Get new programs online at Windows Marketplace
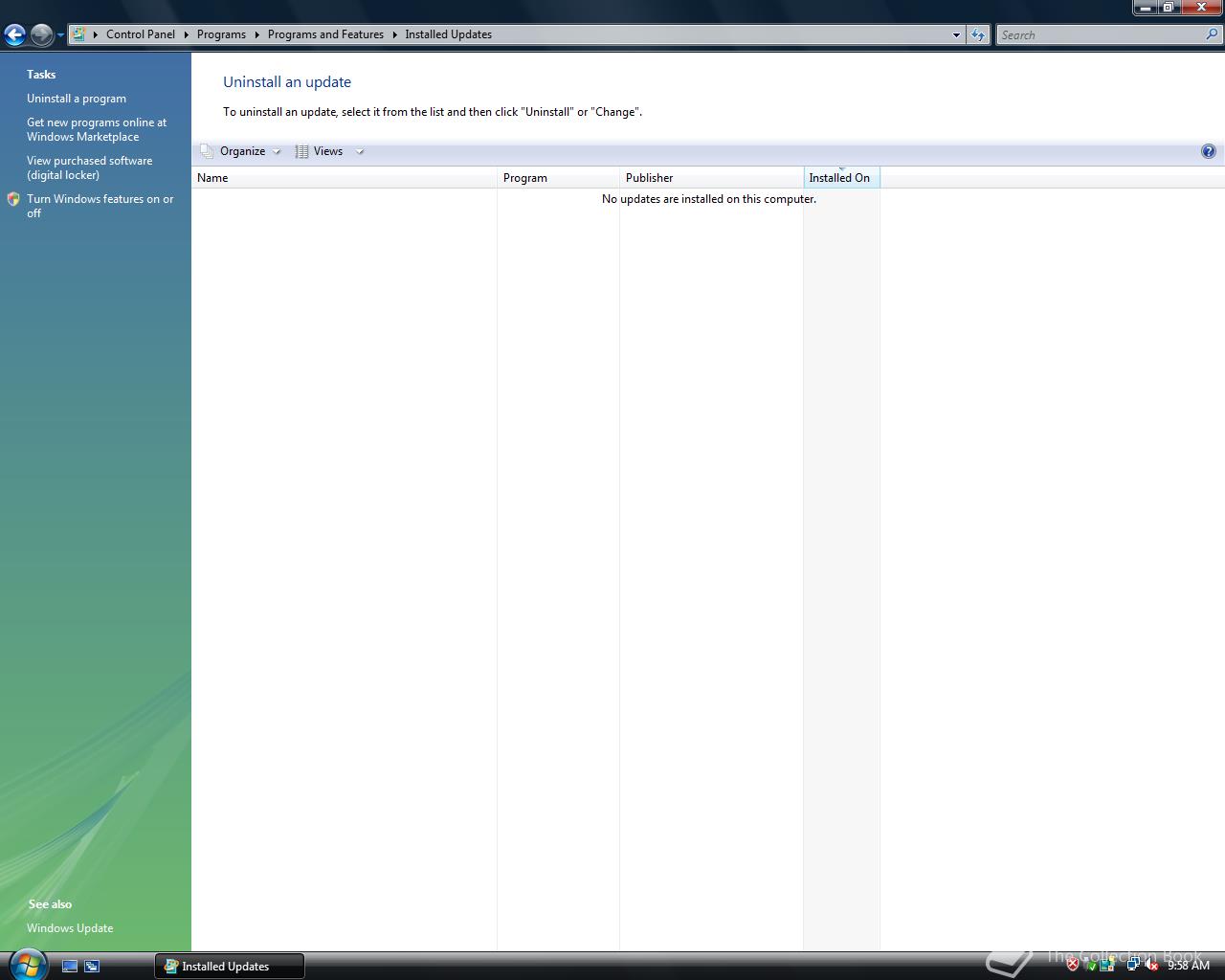This screenshot has width=1225, height=980. click(97, 129)
